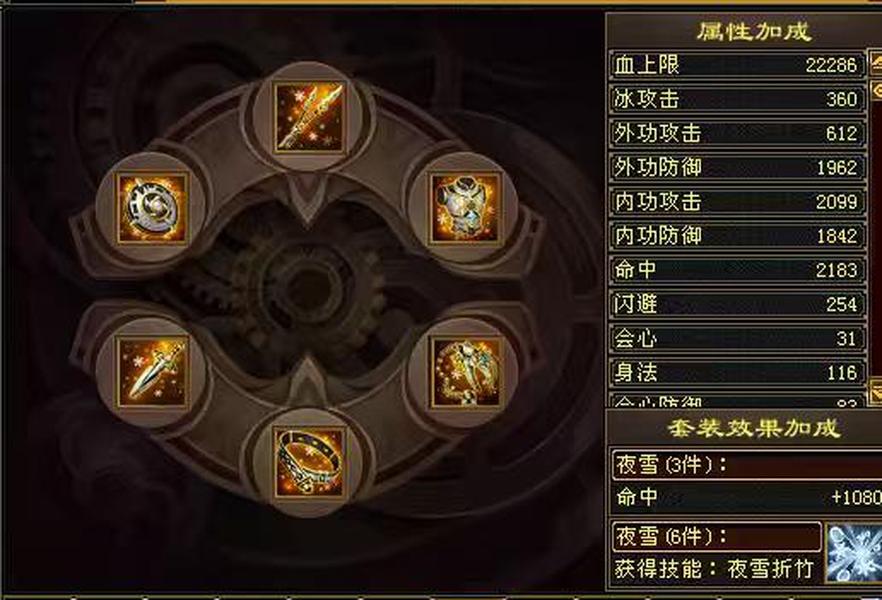The height and width of the screenshot is (600, 882).
Task: Select the 血上限 attribute row
Action: click(737, 65)
